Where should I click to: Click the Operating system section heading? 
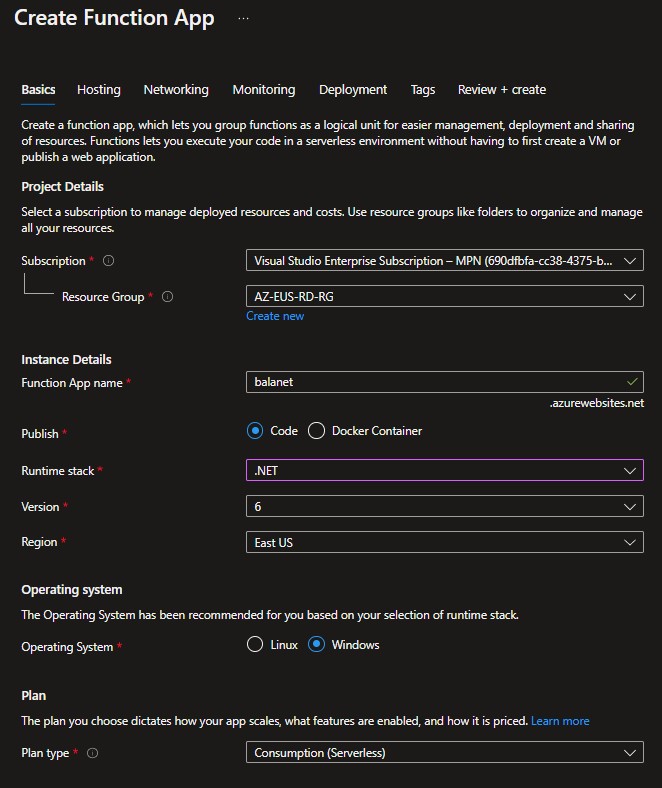coord(72,589)
